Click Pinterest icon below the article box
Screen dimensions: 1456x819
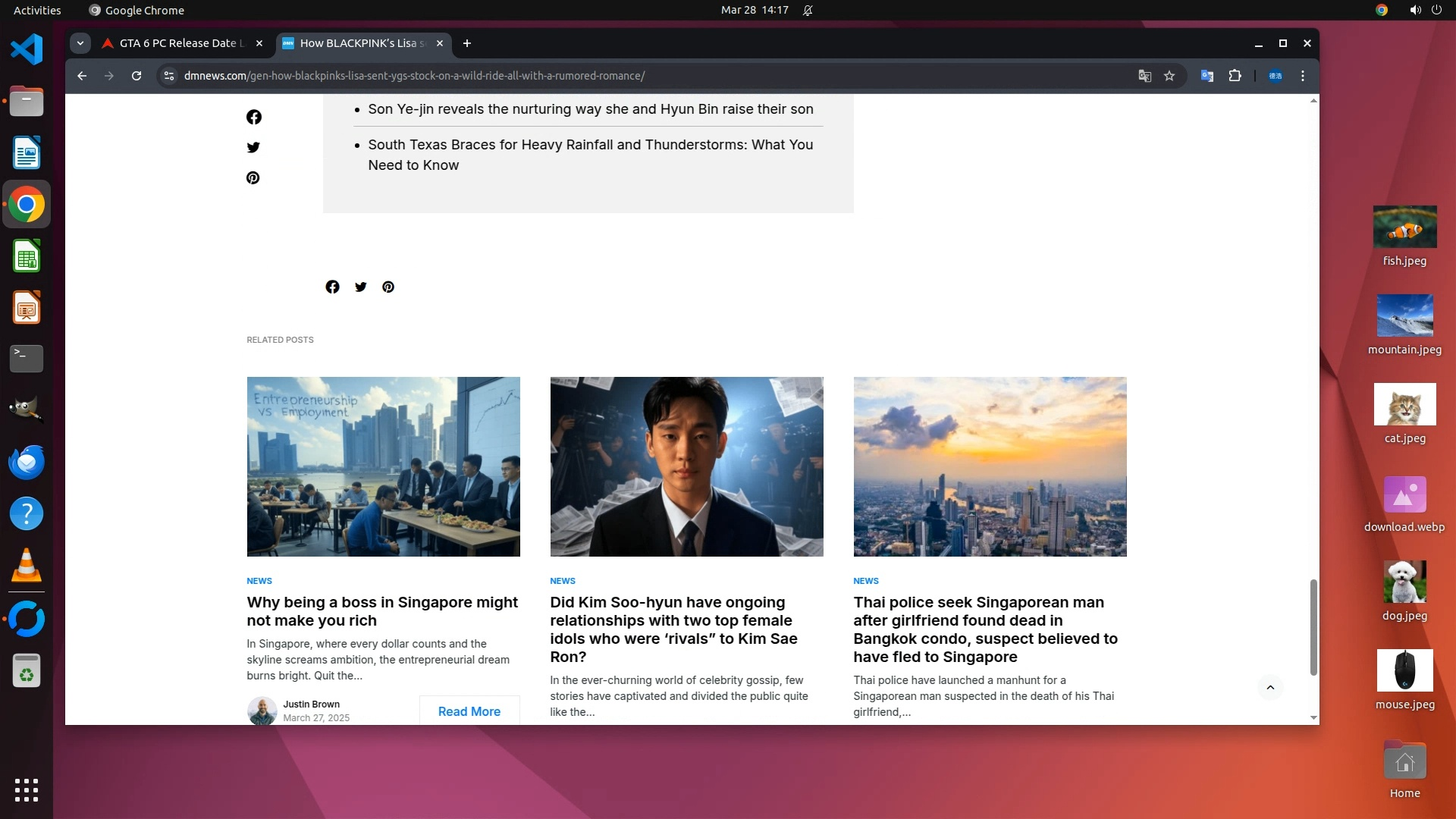tap(388, 287)
